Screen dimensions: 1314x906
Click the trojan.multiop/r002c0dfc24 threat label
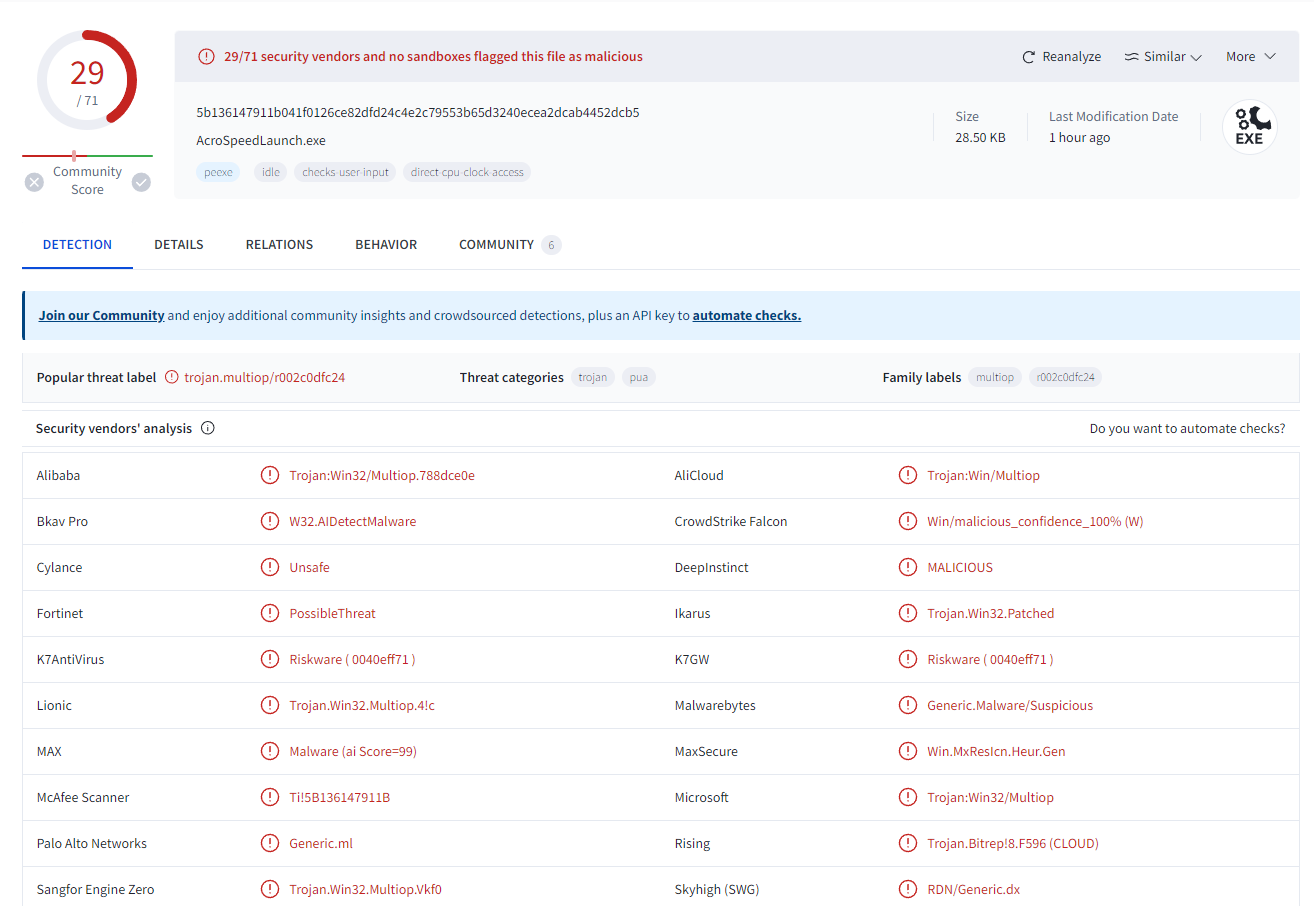[x=265, y=377]
